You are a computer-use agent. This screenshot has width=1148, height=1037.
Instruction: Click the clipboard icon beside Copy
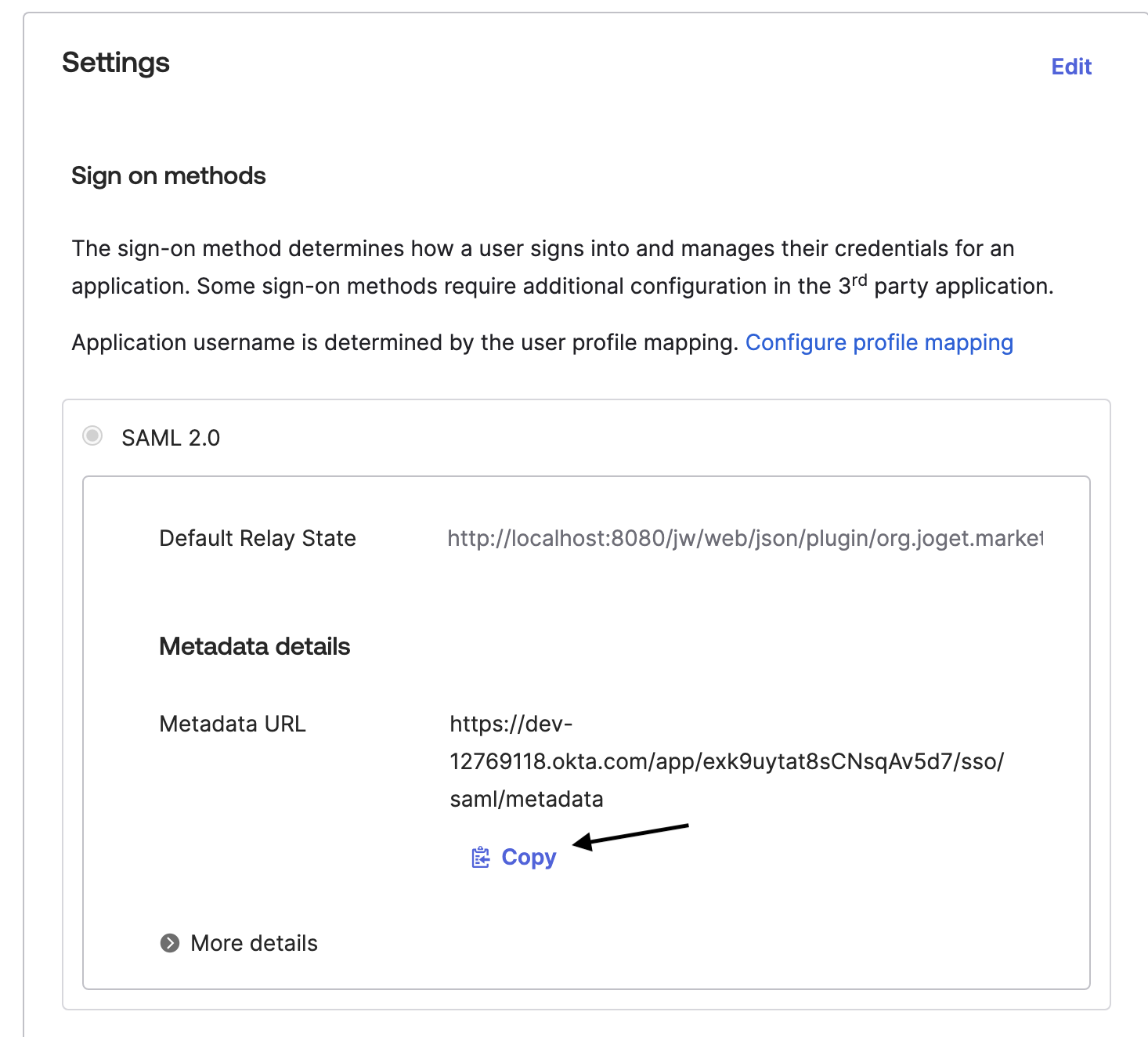480,858
